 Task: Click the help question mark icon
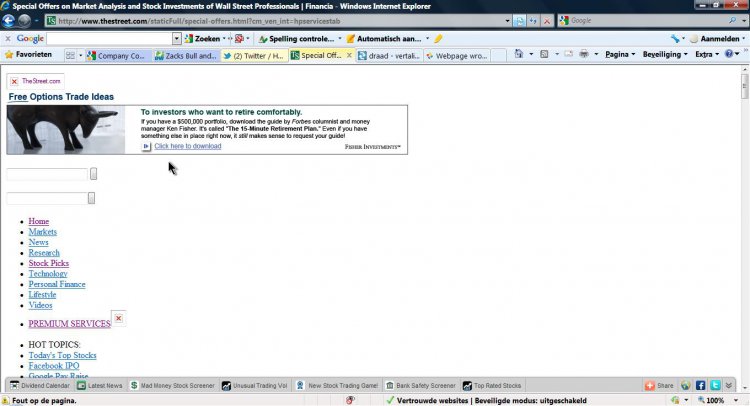tap(728, 54)
